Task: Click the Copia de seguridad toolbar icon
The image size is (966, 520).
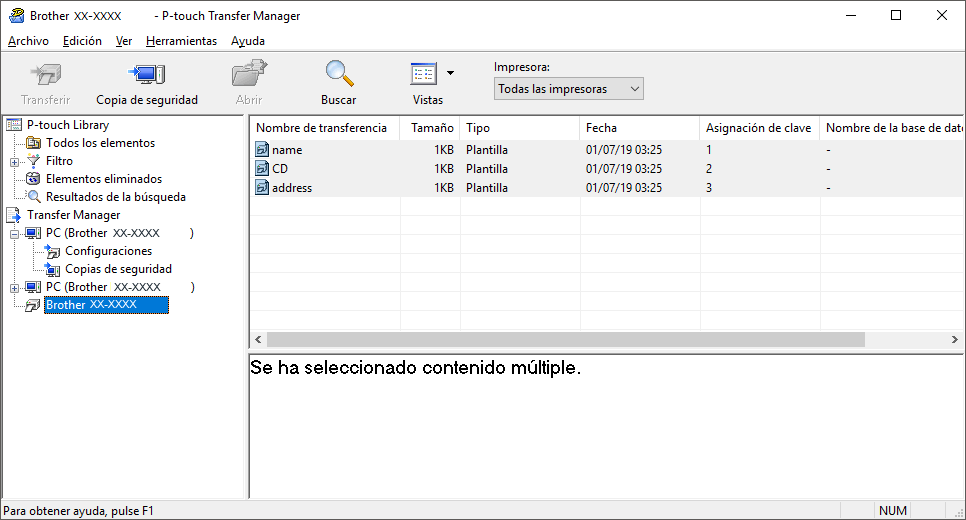Action: point(147,75)
